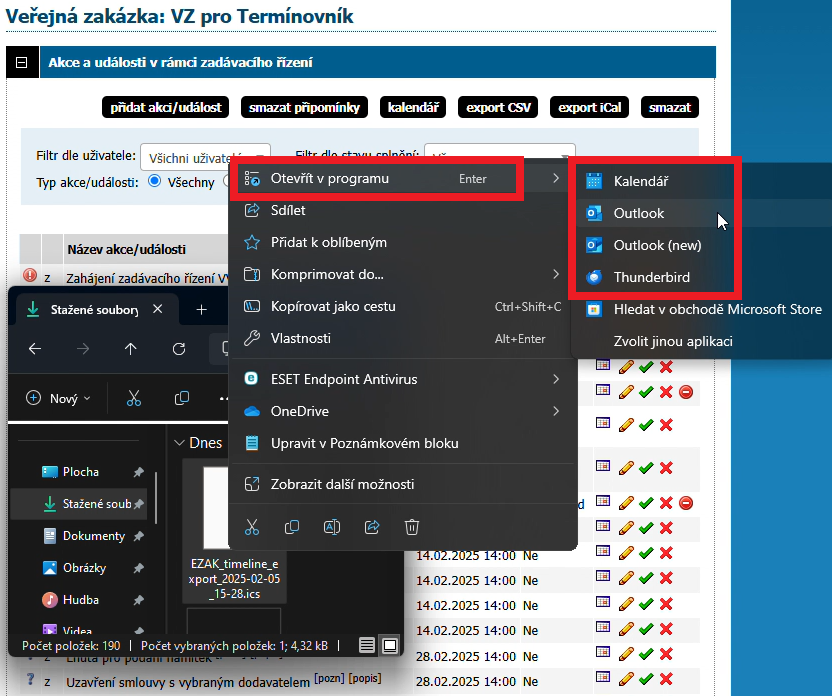Collapse the Dnes group in file list
Screen dimensions: 832x696
click(x=180, y=442)
